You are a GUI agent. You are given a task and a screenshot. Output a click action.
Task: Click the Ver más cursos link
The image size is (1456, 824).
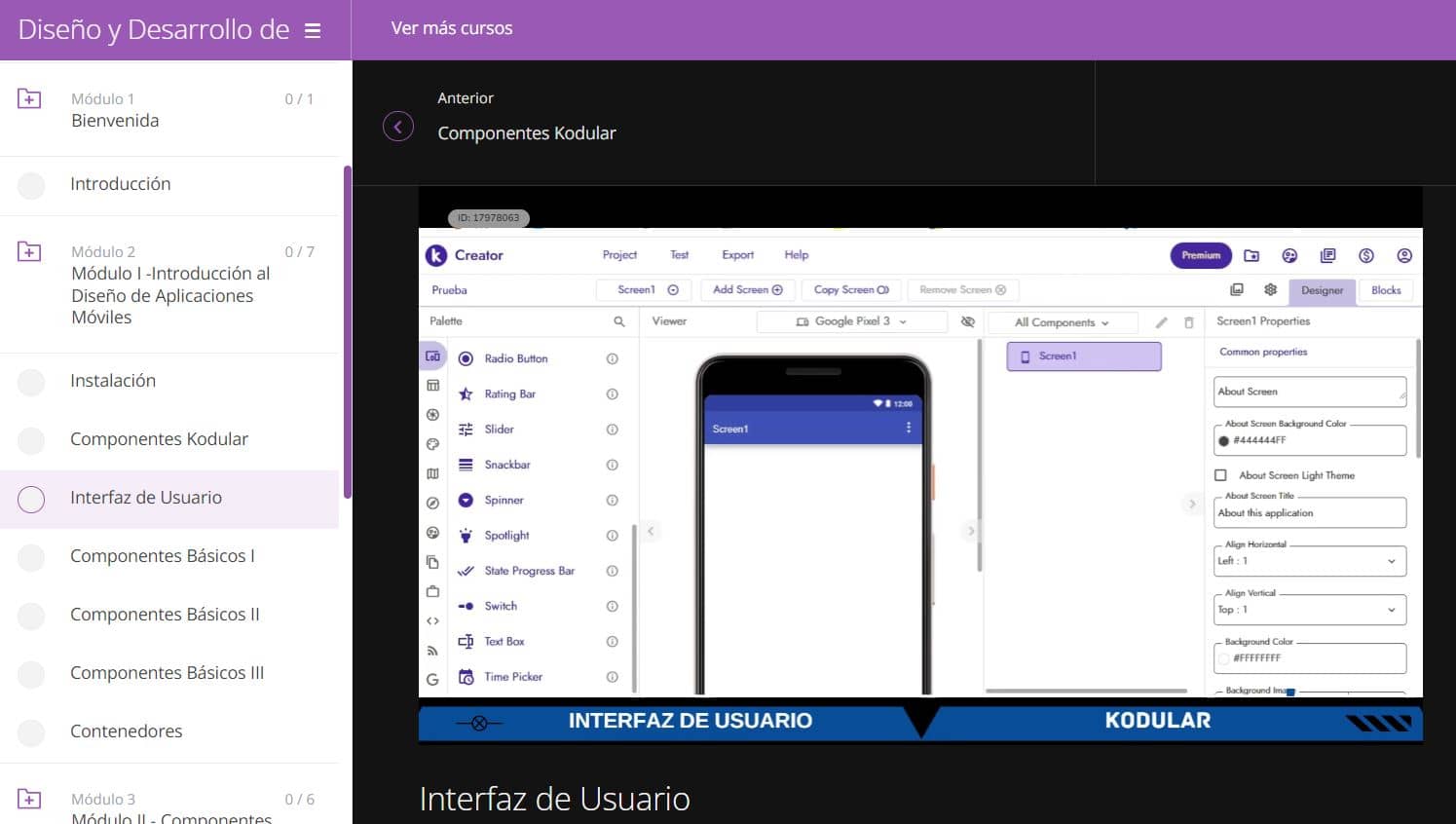pyautogui.click(x=452, y=28)
